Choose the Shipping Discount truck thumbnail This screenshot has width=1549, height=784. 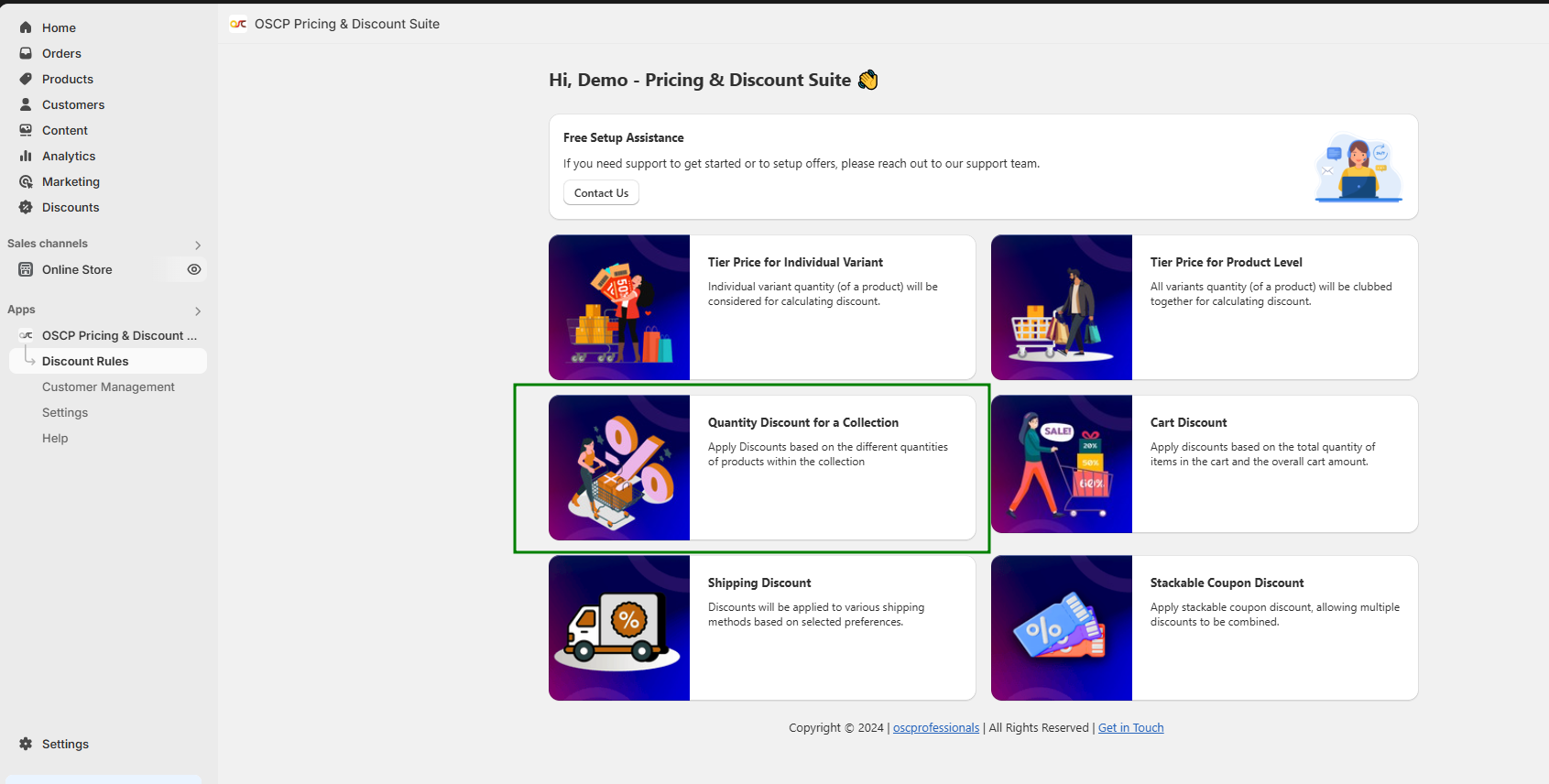coord(619,628)
